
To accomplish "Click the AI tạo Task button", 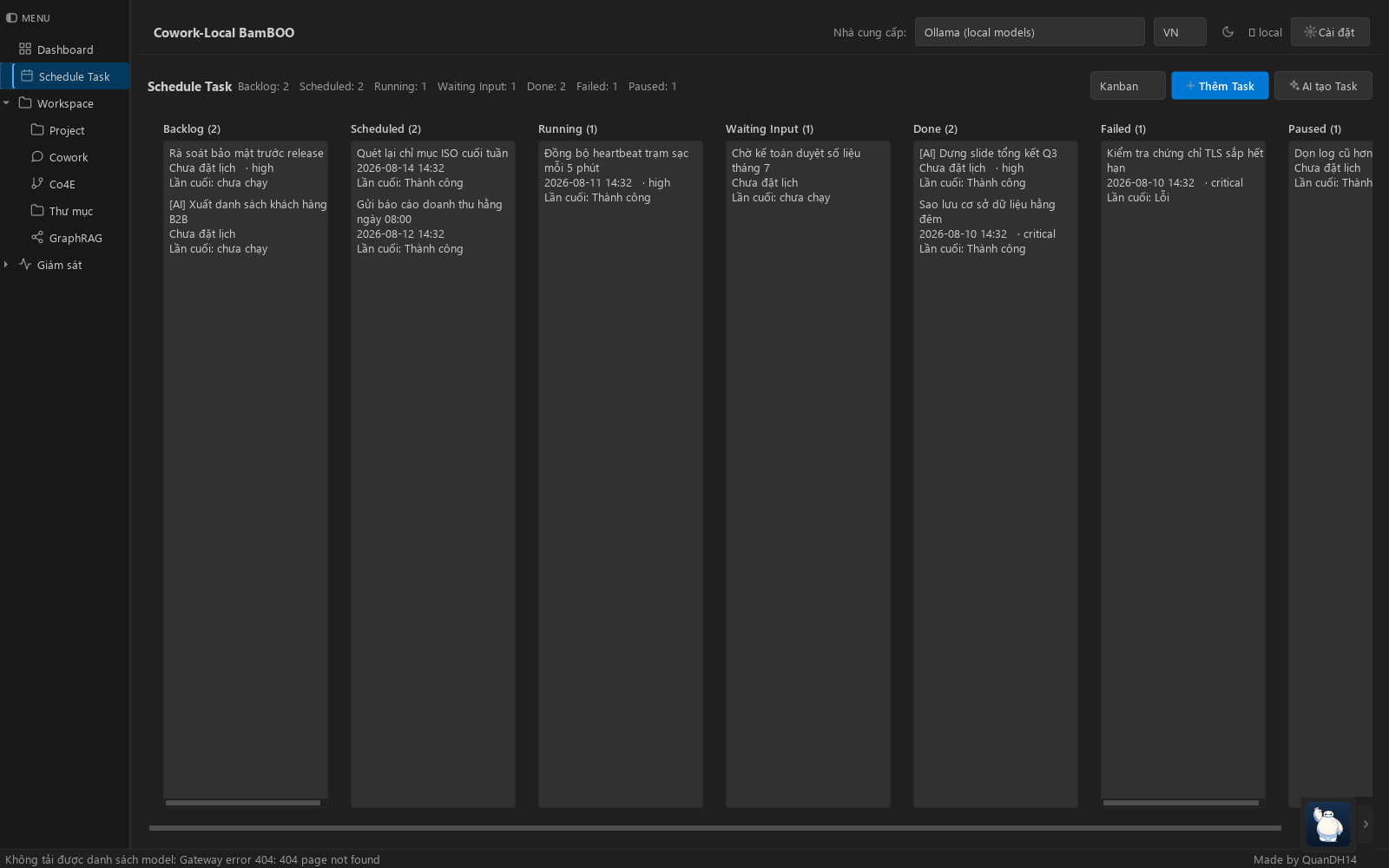I will 1323,86.
